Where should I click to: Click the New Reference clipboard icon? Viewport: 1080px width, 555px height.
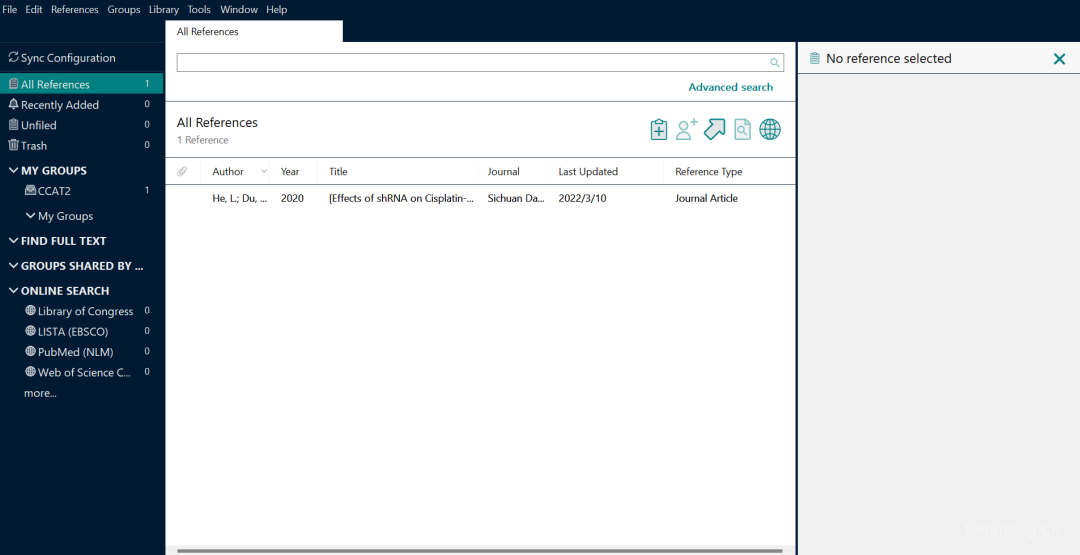click(658, 130)
